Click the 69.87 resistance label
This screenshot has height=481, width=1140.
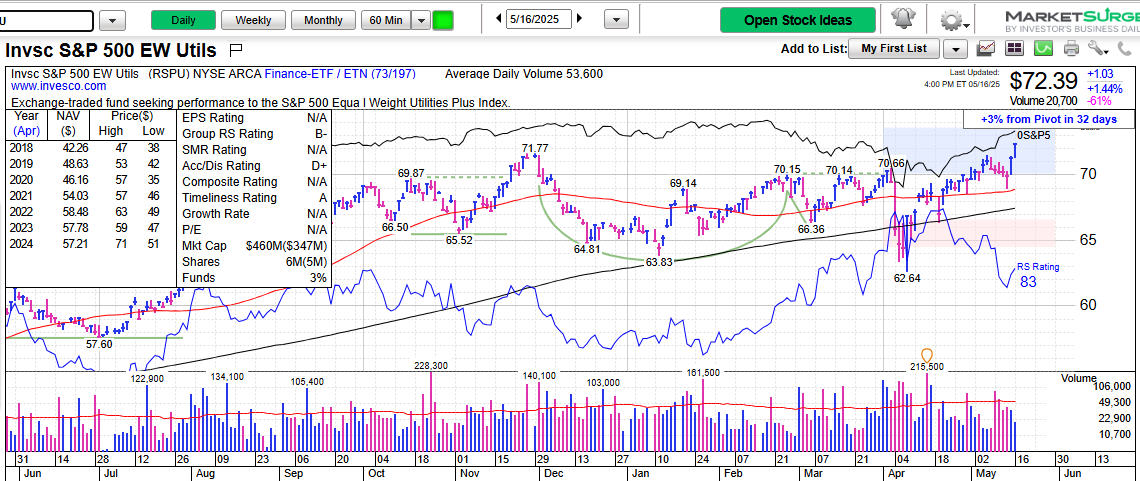click(x=412, y=174)
